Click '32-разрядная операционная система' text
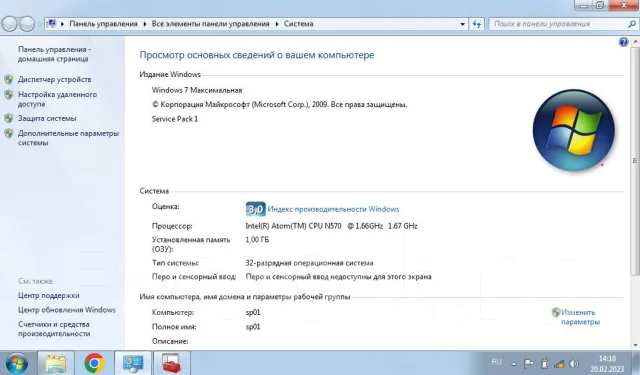The image size is (640, 375). coord(309,263)
